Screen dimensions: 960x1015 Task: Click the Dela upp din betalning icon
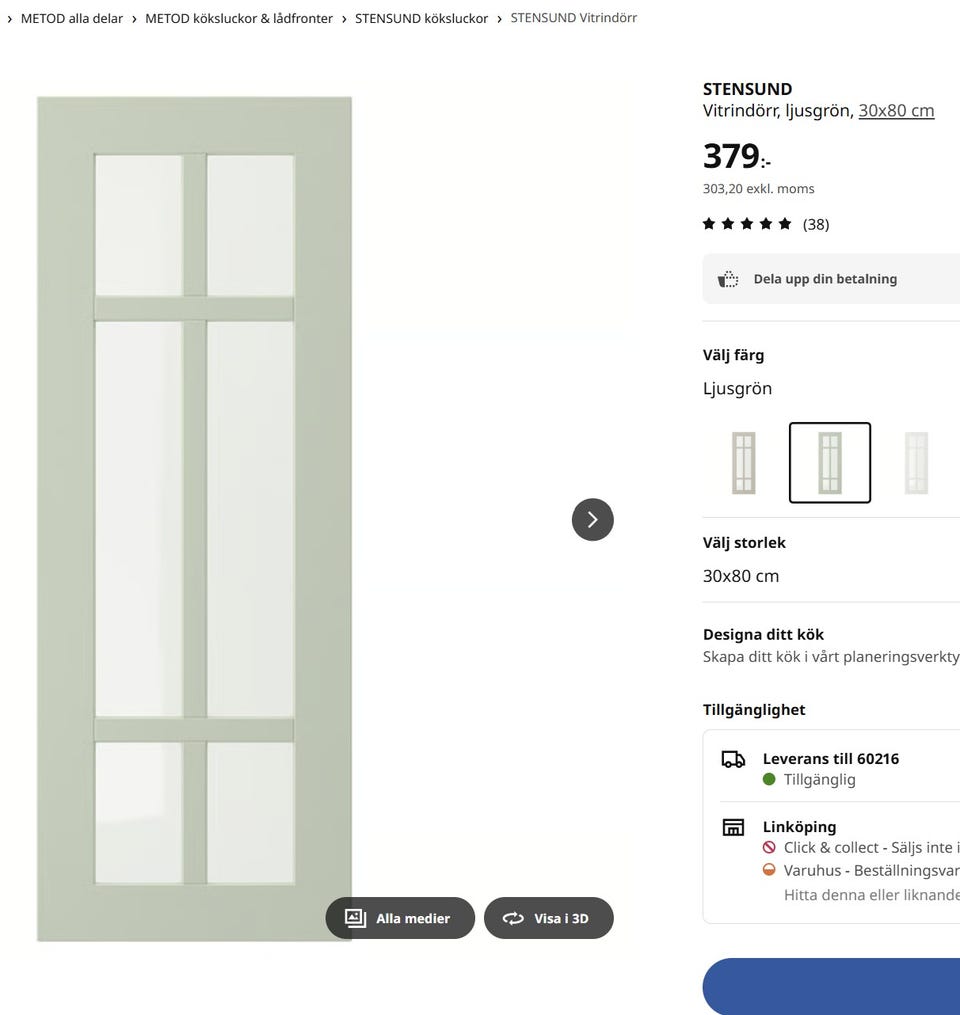point(729,279)
